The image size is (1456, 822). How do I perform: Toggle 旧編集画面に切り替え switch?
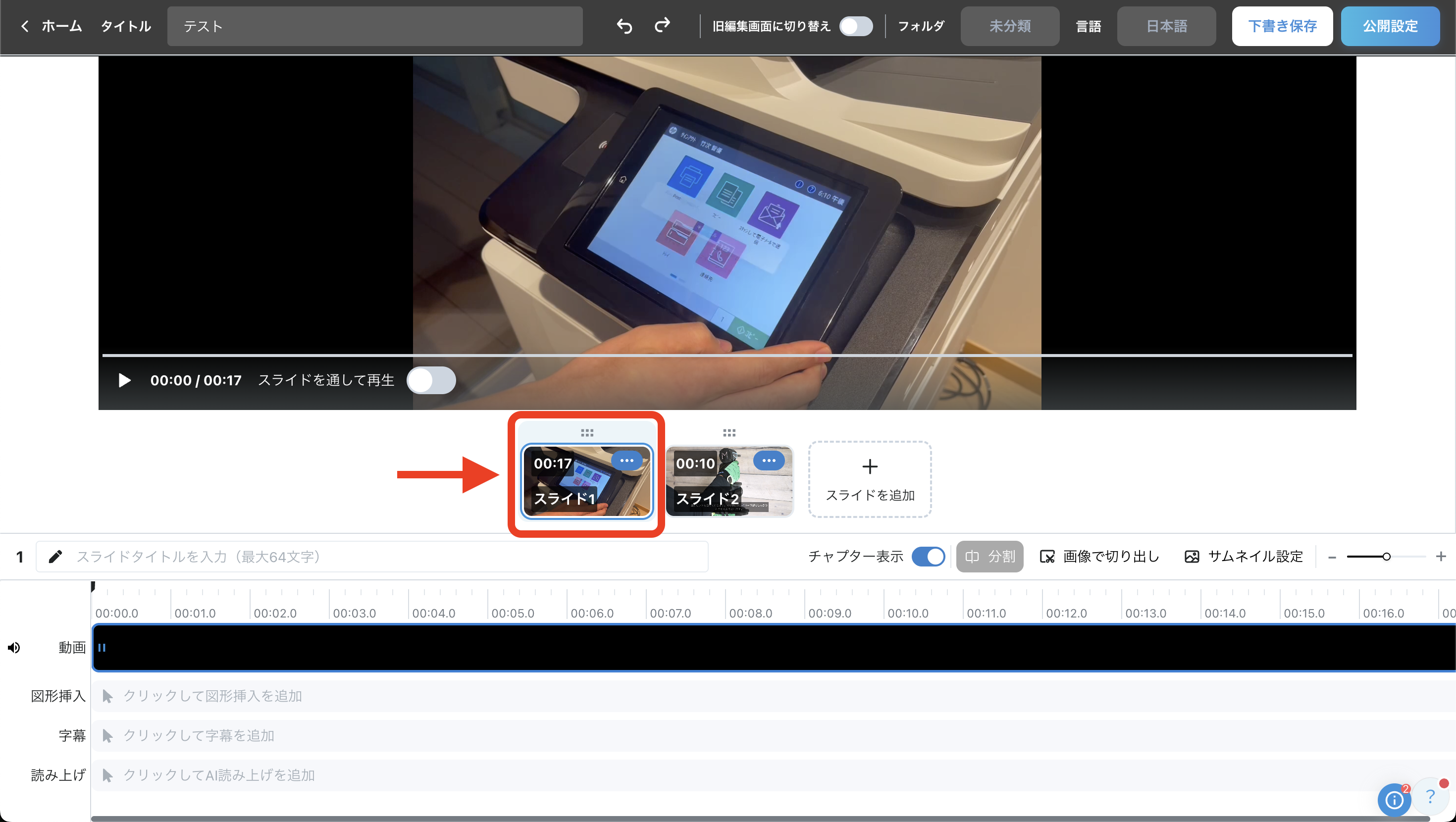tap(856, 26)
